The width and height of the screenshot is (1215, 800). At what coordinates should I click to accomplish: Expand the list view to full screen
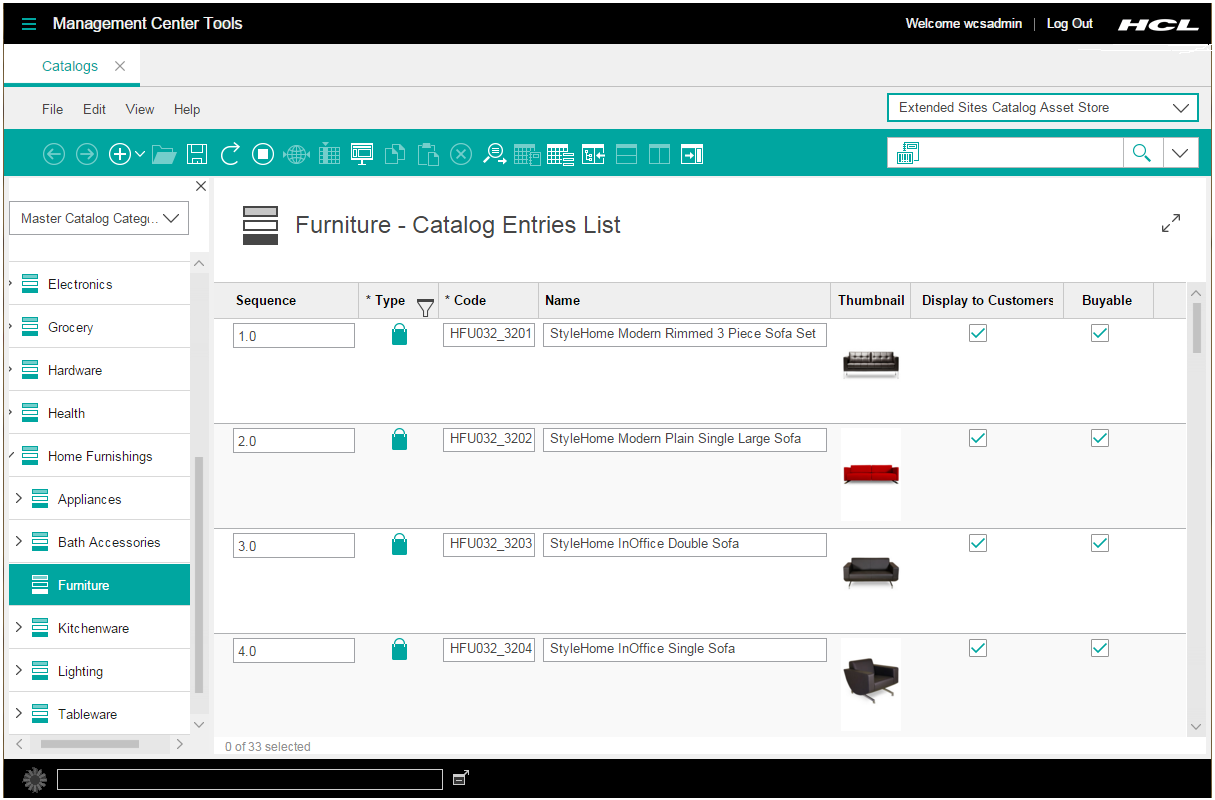click(1171, 223)
